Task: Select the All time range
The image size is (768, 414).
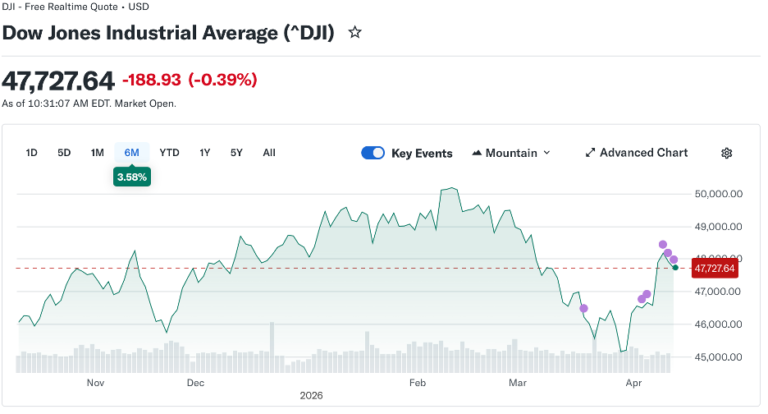Action: pos(269,153)
